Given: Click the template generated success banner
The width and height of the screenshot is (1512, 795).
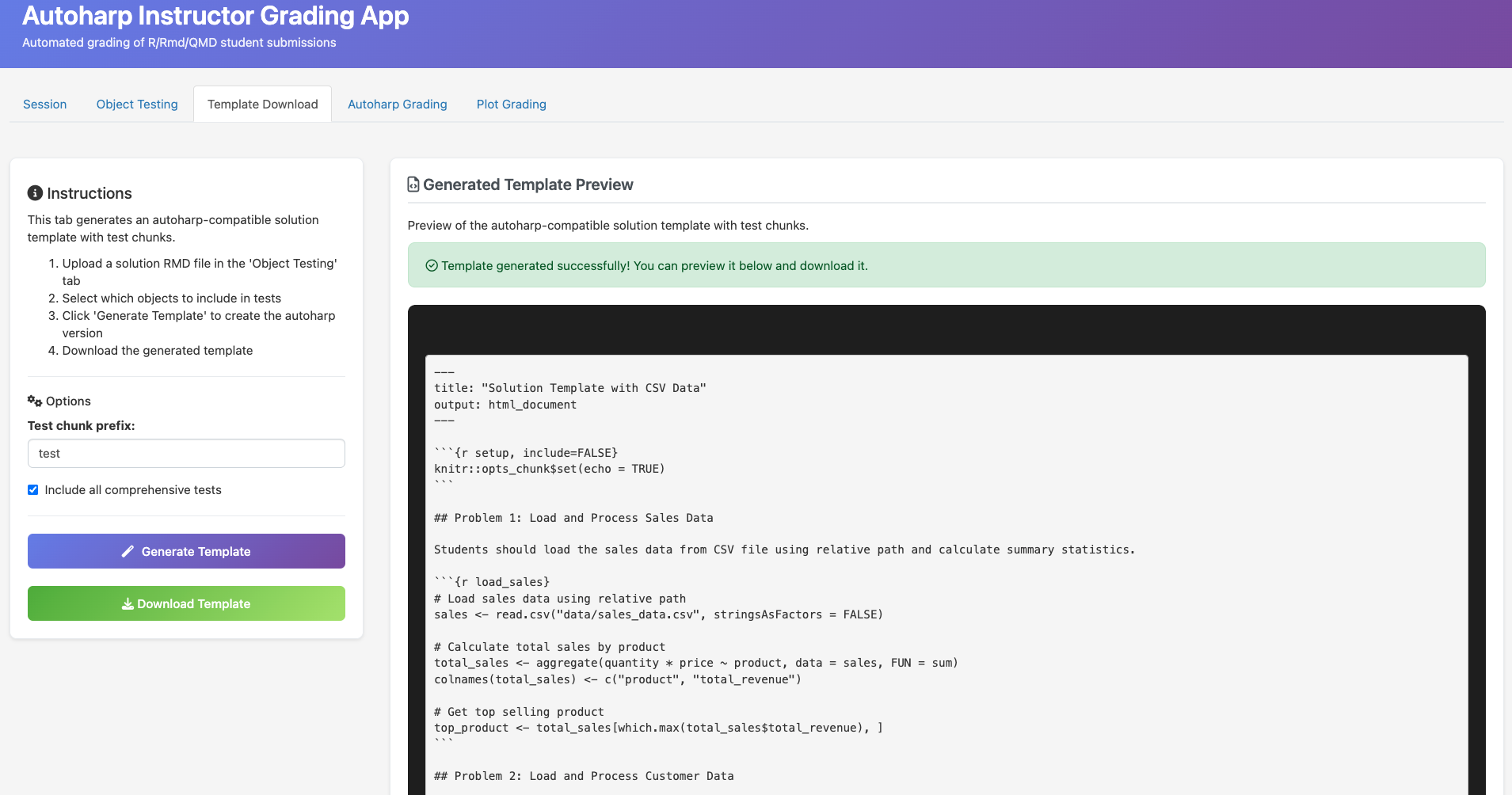Looking at the screenshot, I should coord(946,265).
